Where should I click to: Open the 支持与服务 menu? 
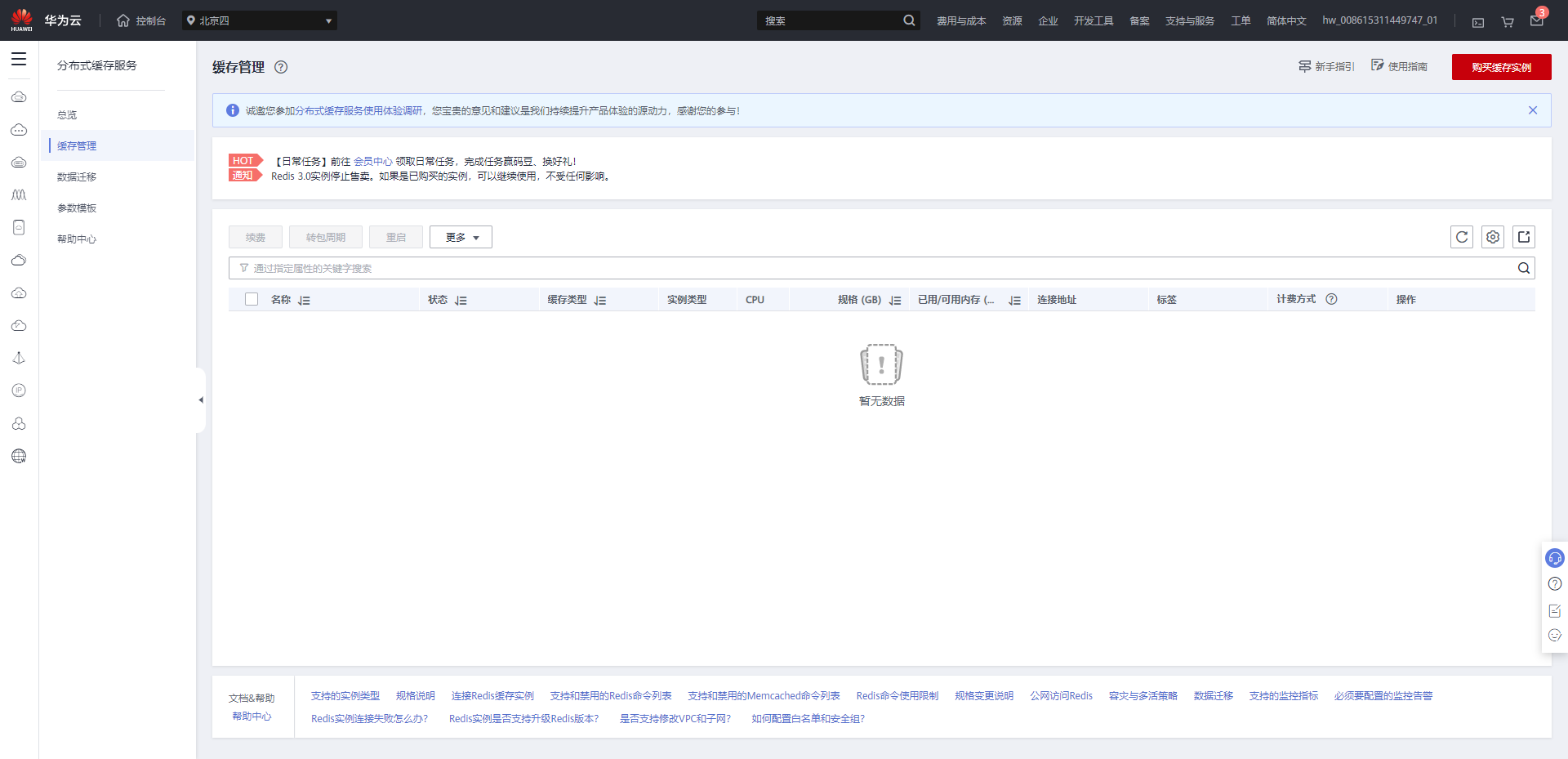point(1190,21)
